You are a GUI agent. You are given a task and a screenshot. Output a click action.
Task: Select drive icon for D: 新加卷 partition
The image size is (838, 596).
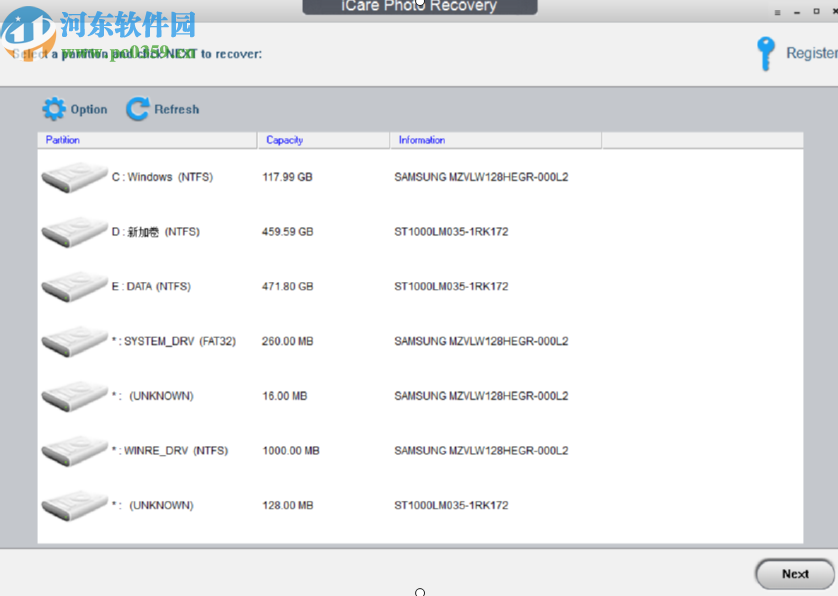coord(74,232)
